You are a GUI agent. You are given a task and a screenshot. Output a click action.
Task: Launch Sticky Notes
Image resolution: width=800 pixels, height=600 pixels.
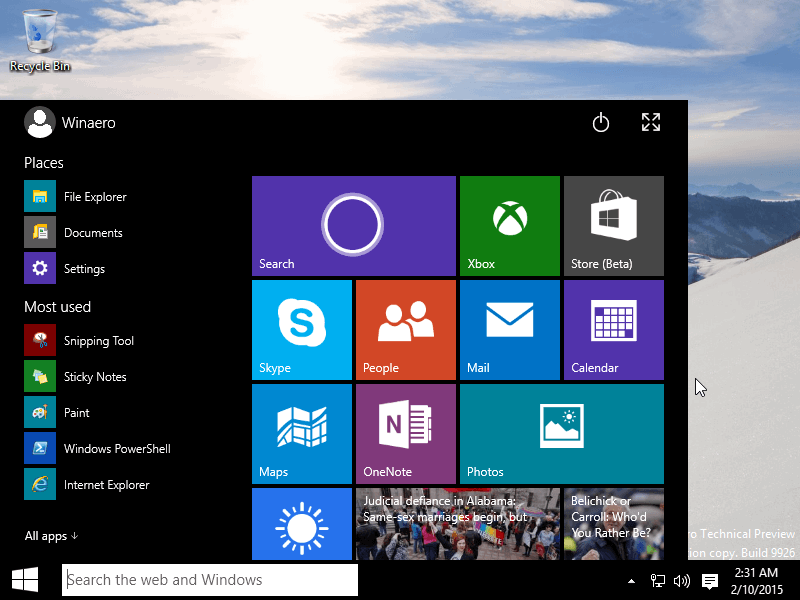[x=76, y=377]
